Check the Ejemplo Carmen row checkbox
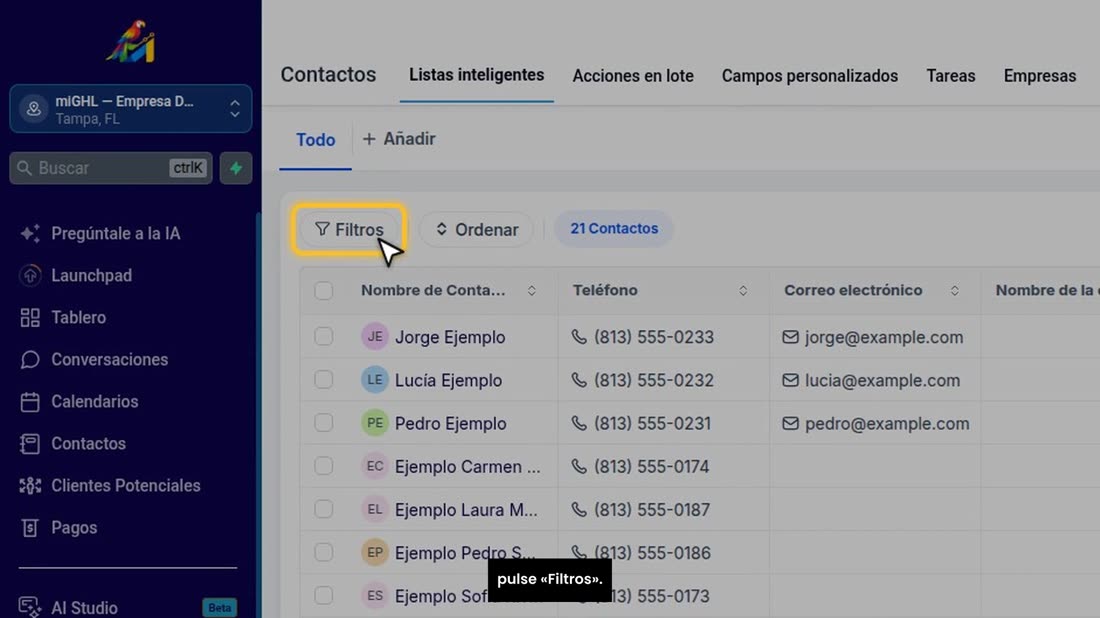The width and height of the screenshot is (1100, 618). pyautogui.click(x=323, y=466)
